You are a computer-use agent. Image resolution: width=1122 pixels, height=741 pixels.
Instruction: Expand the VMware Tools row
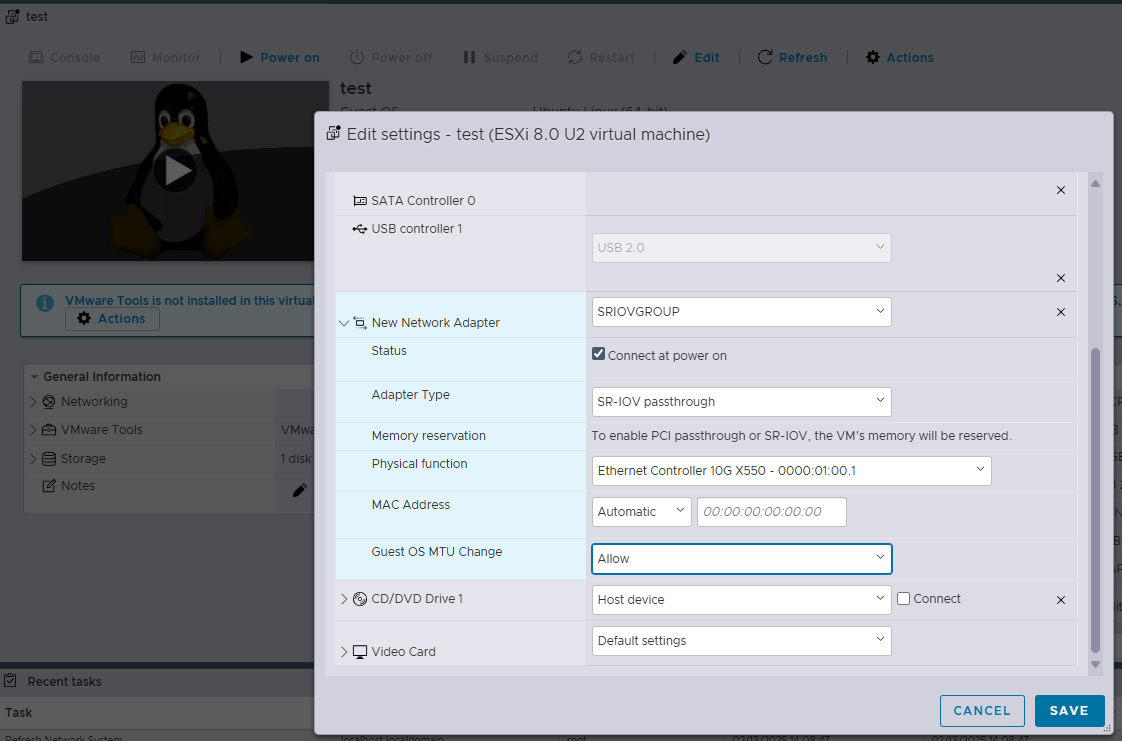pos(33,430)
